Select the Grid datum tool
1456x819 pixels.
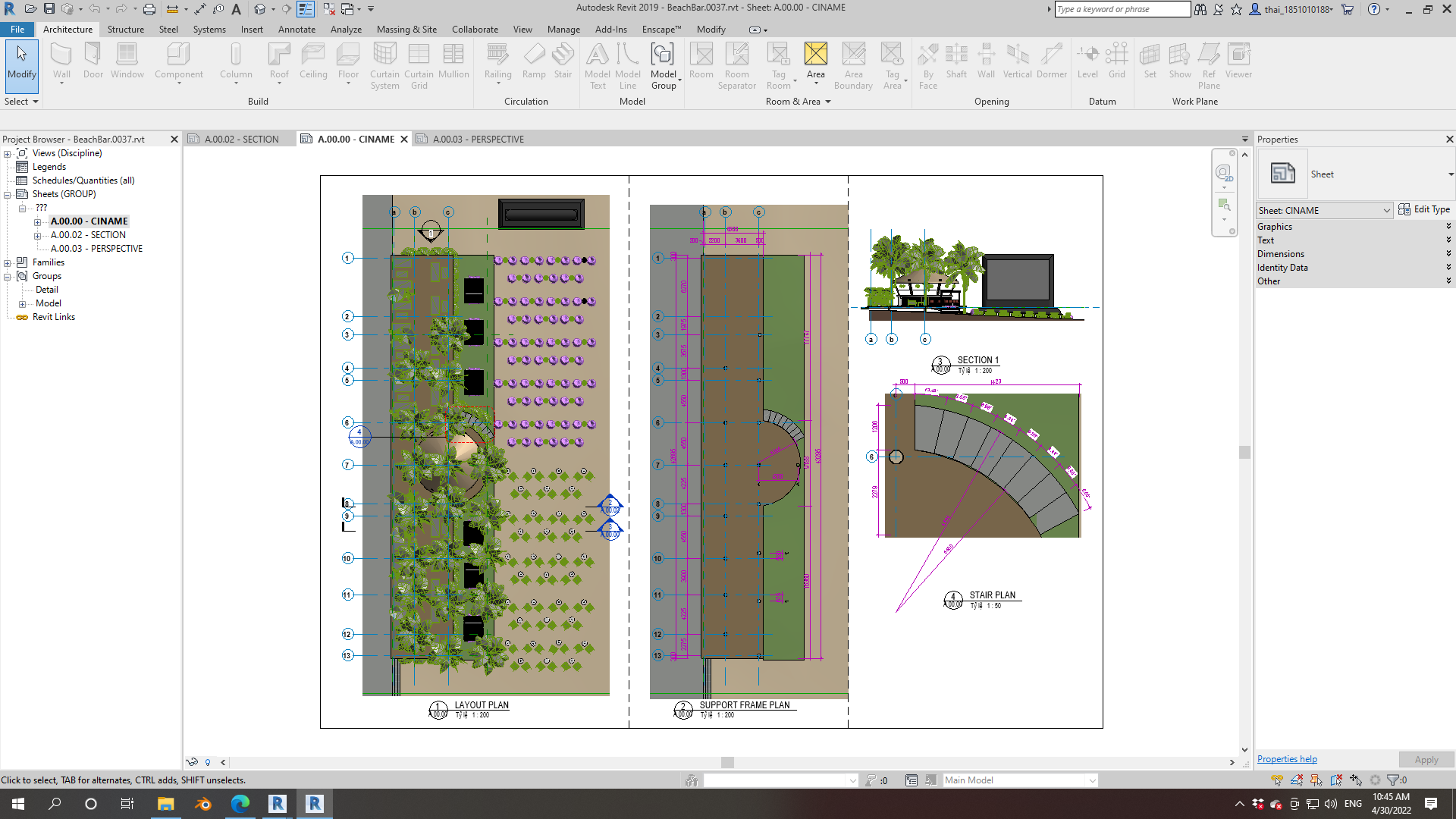point(1116,61)
